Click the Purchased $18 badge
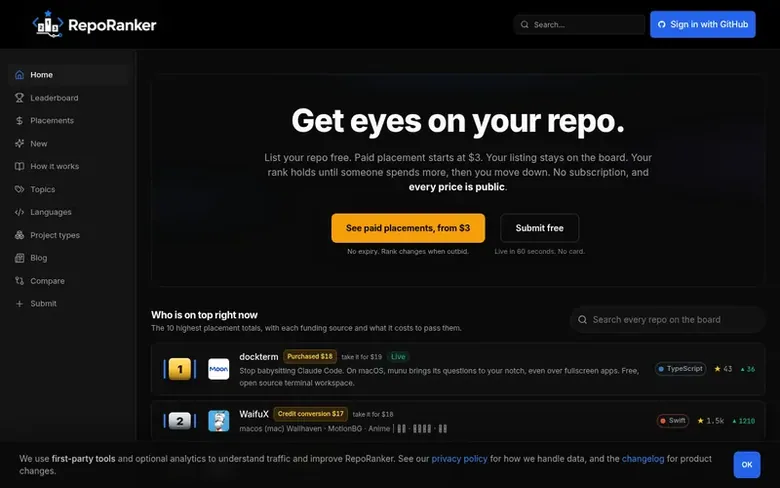The width and height of the screenshot is (780, 488). point(310,357)
